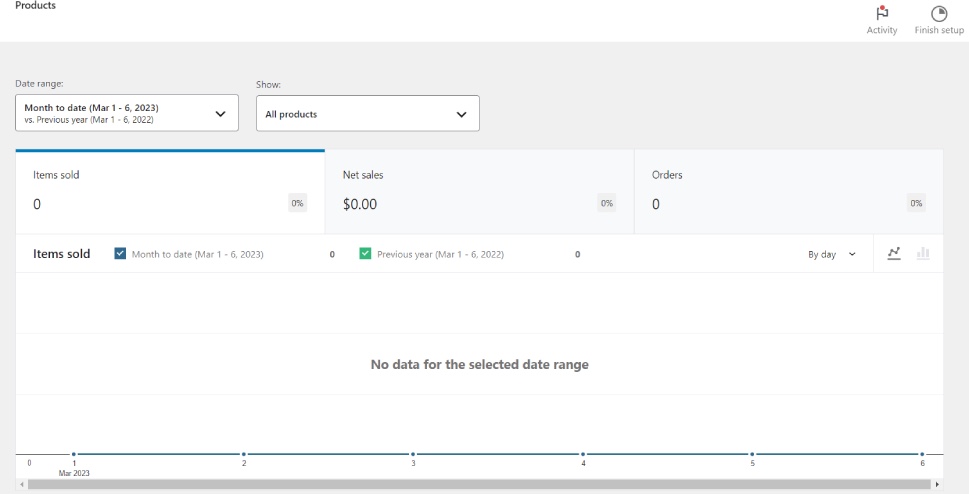Image resolution: width=969 pixels, height=494 pixels.
Task: Click the Net sales 0% badge
Action: point(606,203)
